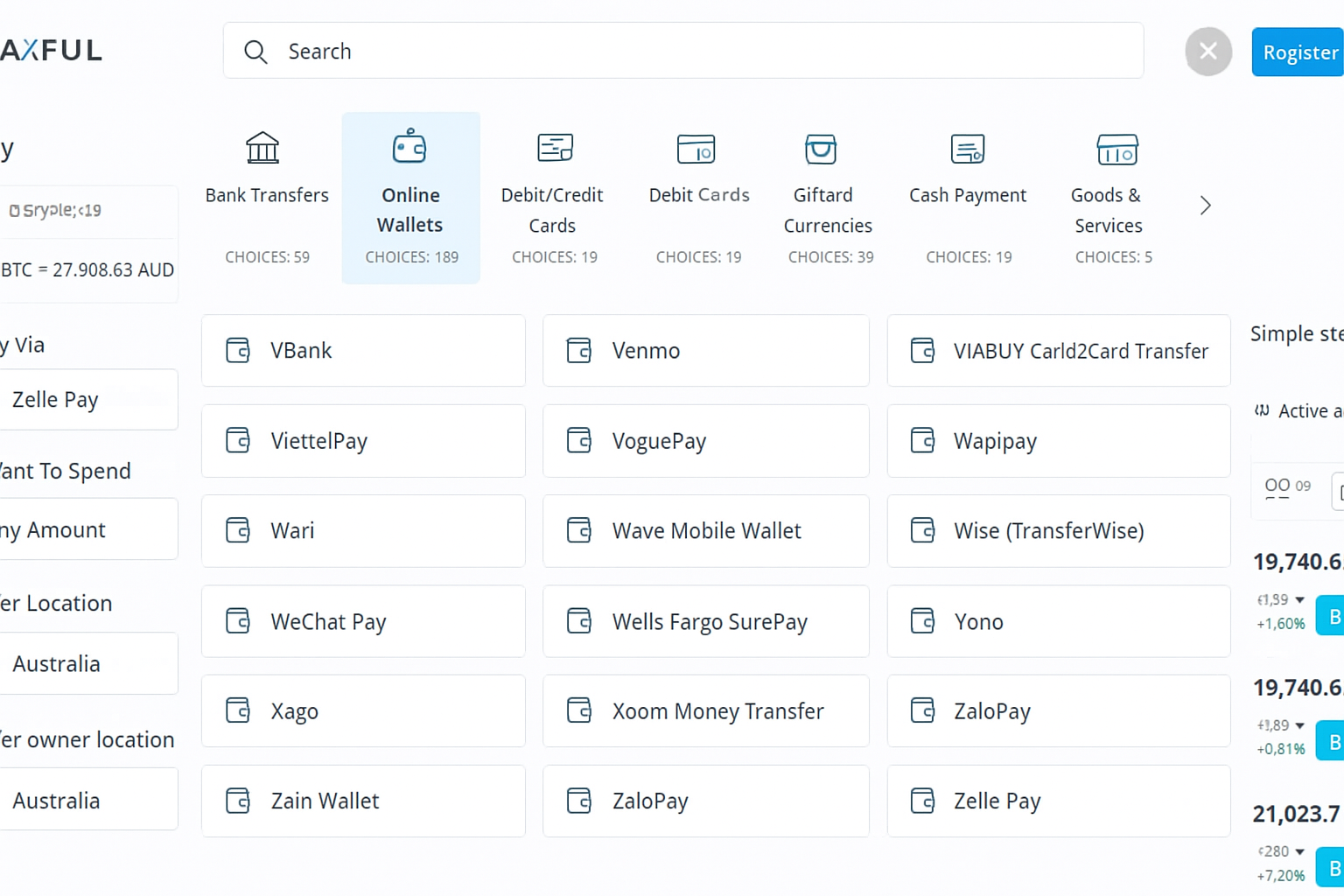Select the Online Wallets category icon

tap(409, 147)
